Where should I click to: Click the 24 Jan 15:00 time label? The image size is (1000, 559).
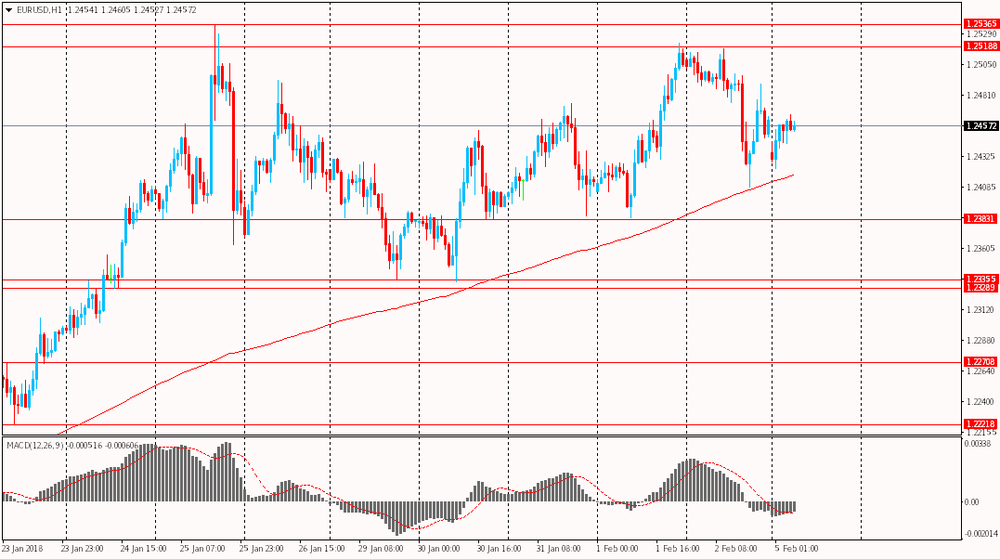[143, 548]
